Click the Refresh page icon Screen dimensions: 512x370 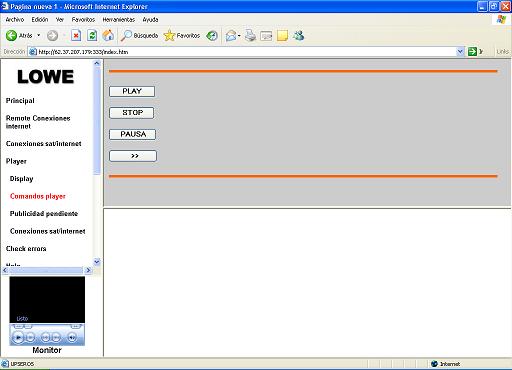coord(92,35)
